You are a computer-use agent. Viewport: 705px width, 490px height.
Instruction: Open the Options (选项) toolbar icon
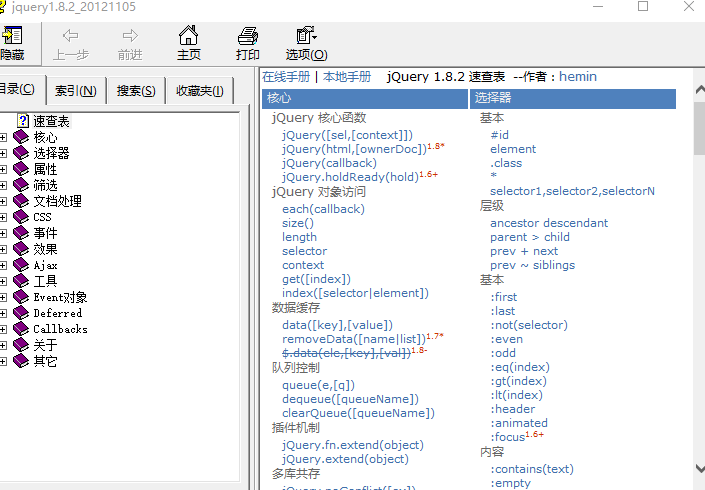(305, 36)
